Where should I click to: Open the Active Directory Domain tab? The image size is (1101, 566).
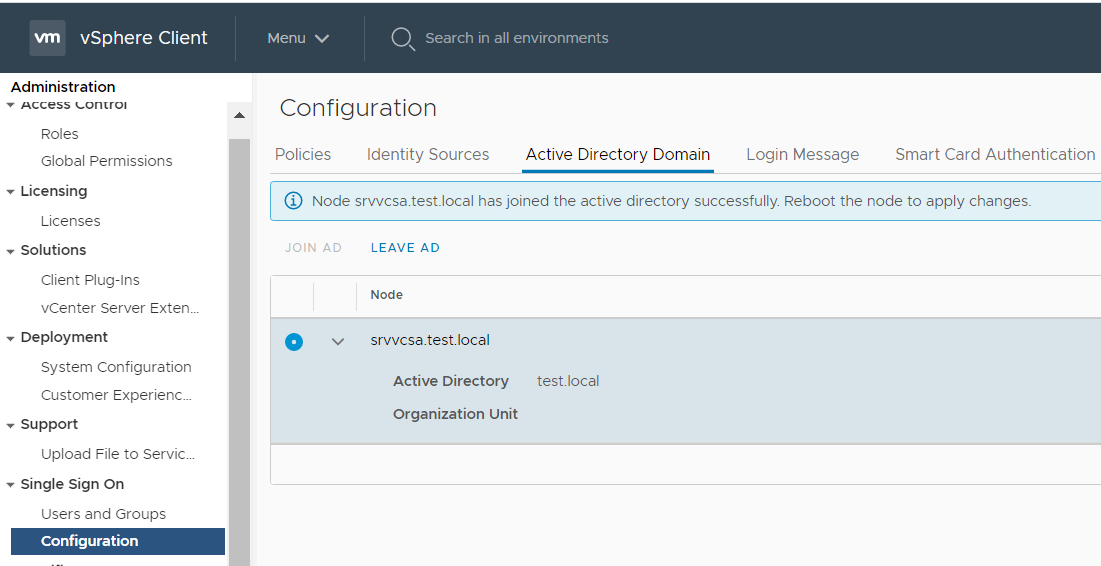pos(618,154)
